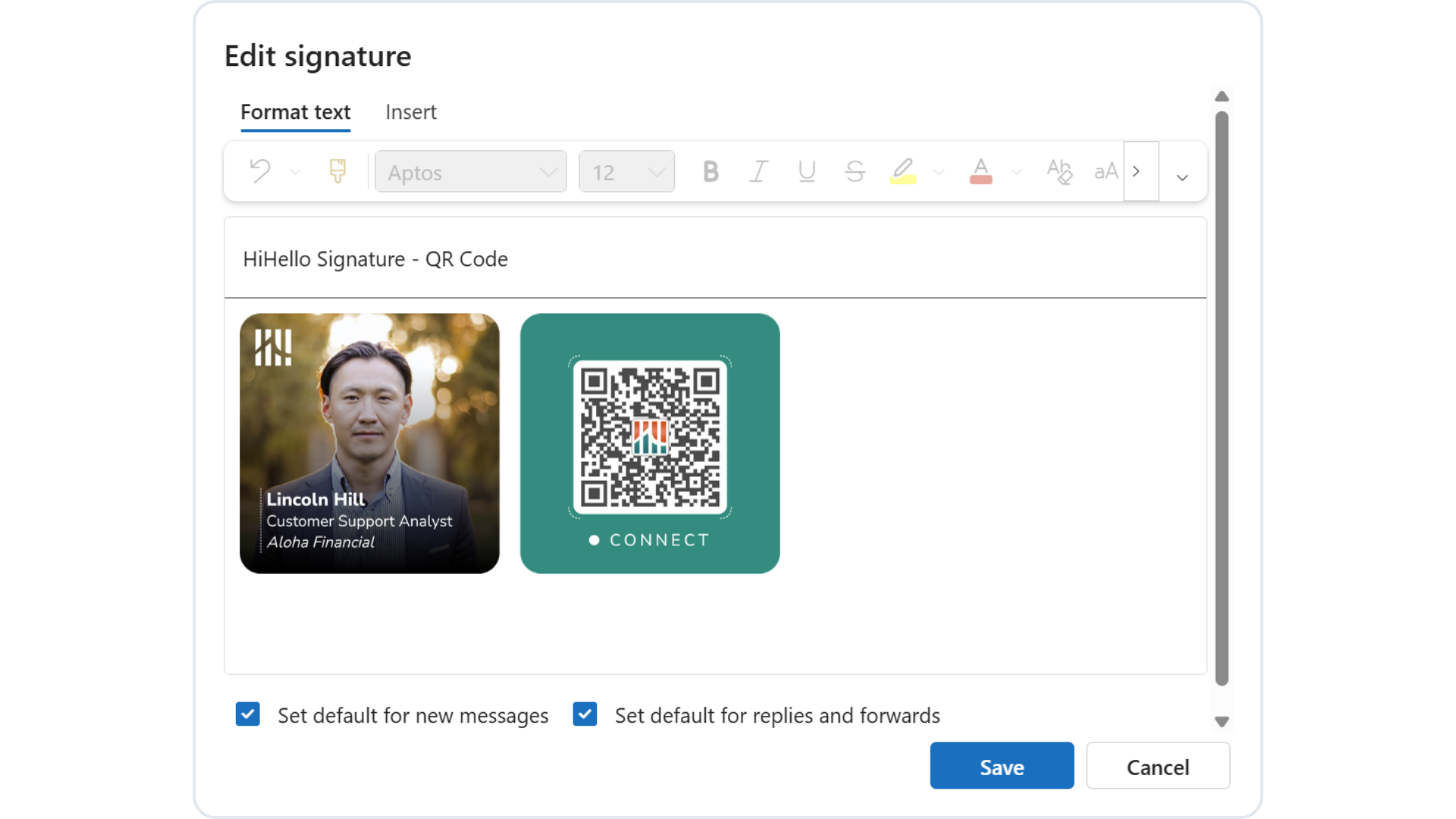
Task: Open the Aptos font dropdown
Action: tap(471, 171)
